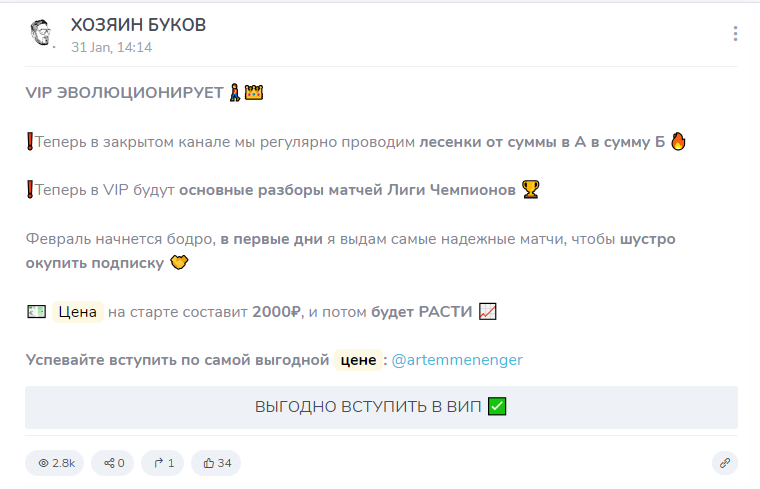Click the walking person emoji beside the crown
This screenshot has height=489, width=760.
click(x=235, y=93)
